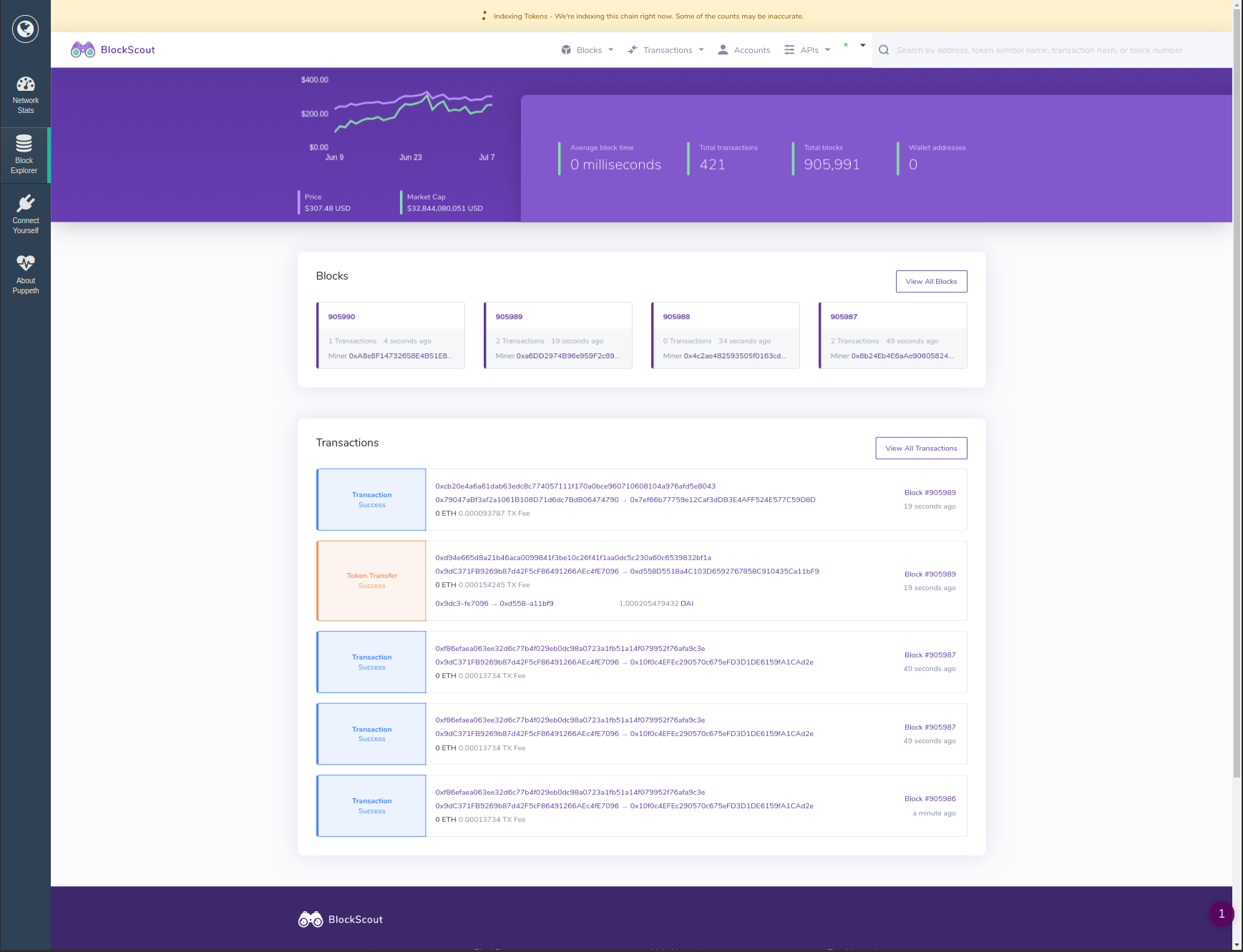Viewport: 1243px width, 952px height.
Task: Click the globe icon at sidebar top
Action: click(x=25, y=29)
